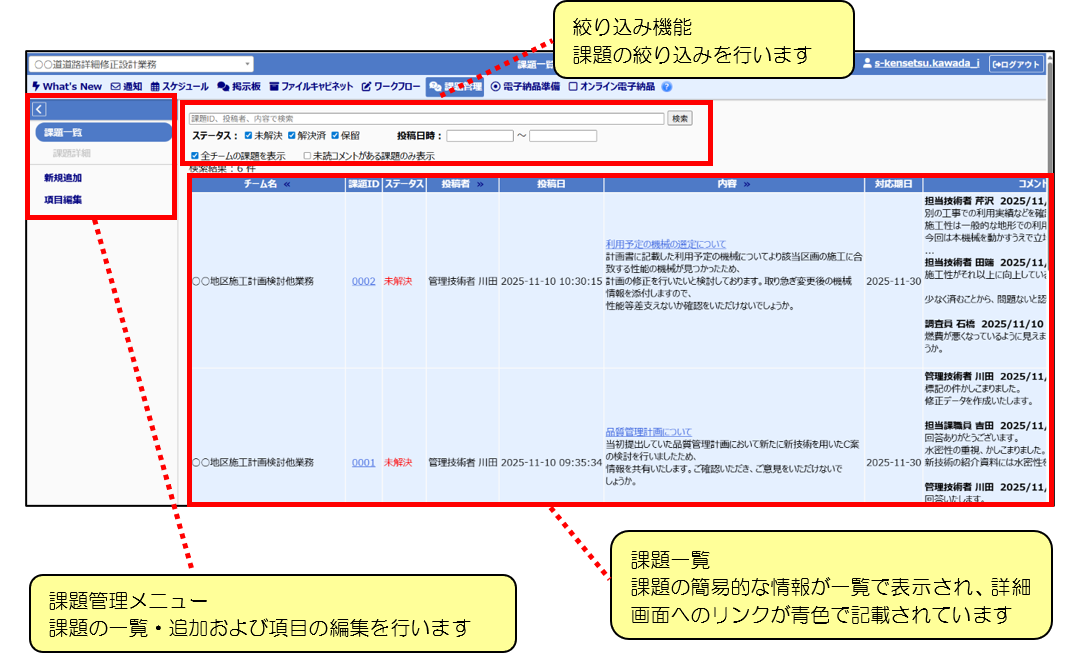Click the blue help question mark icon

tap(667, 87)
